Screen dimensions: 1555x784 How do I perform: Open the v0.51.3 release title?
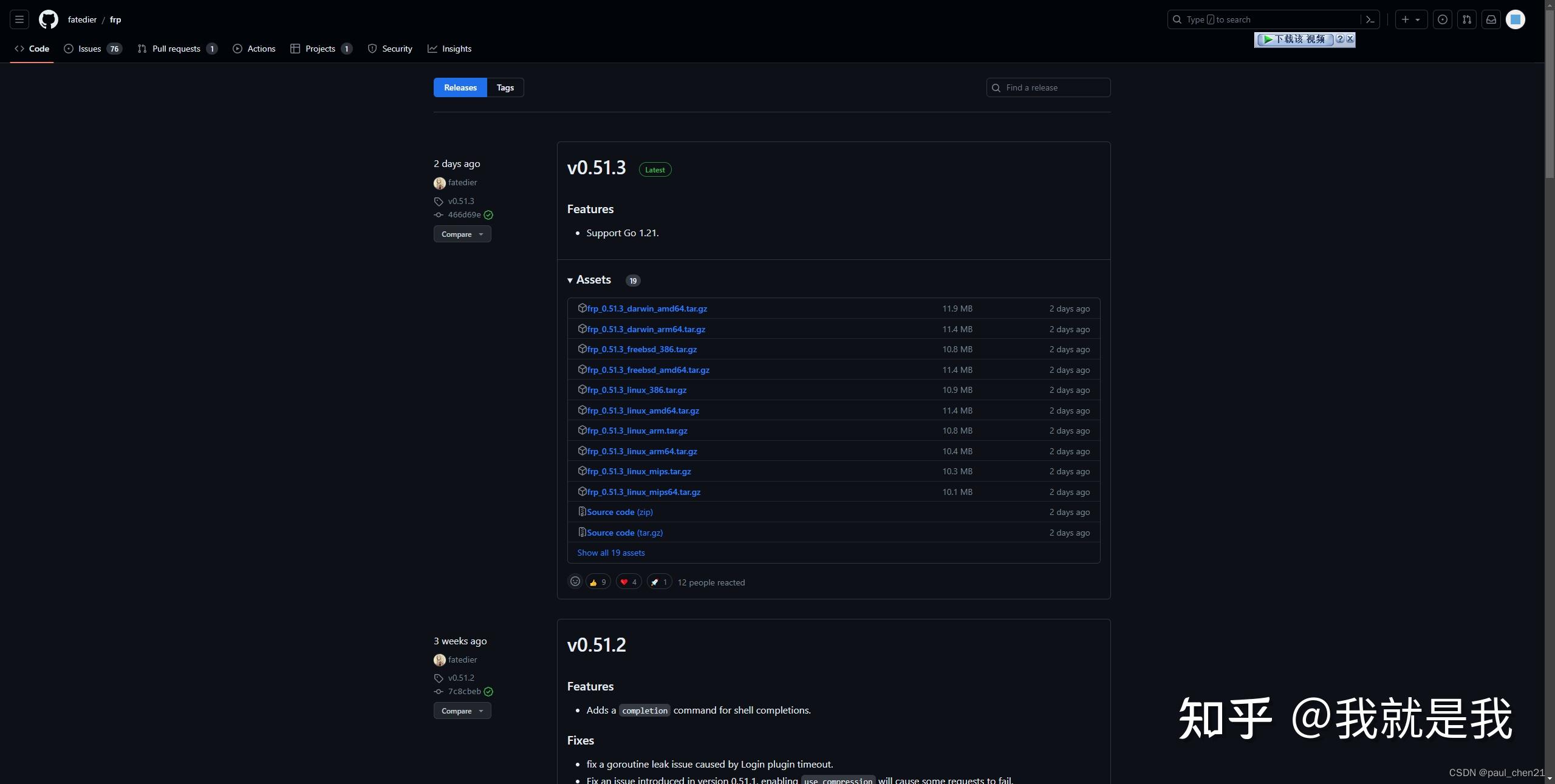coord(596,168)
